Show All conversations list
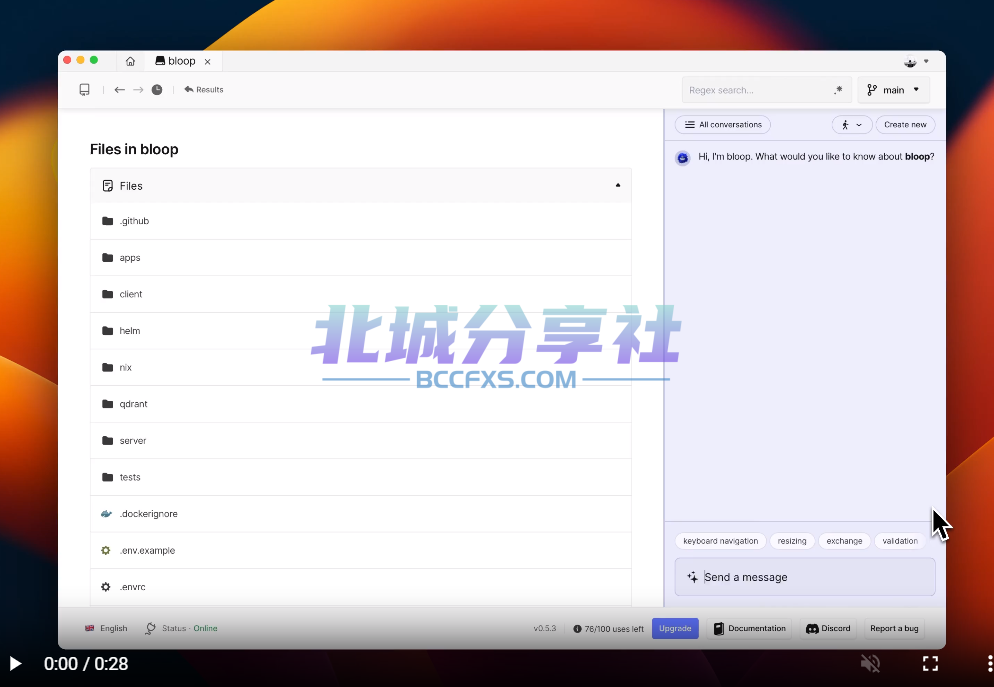994x687 pixels. coord(723,125)
